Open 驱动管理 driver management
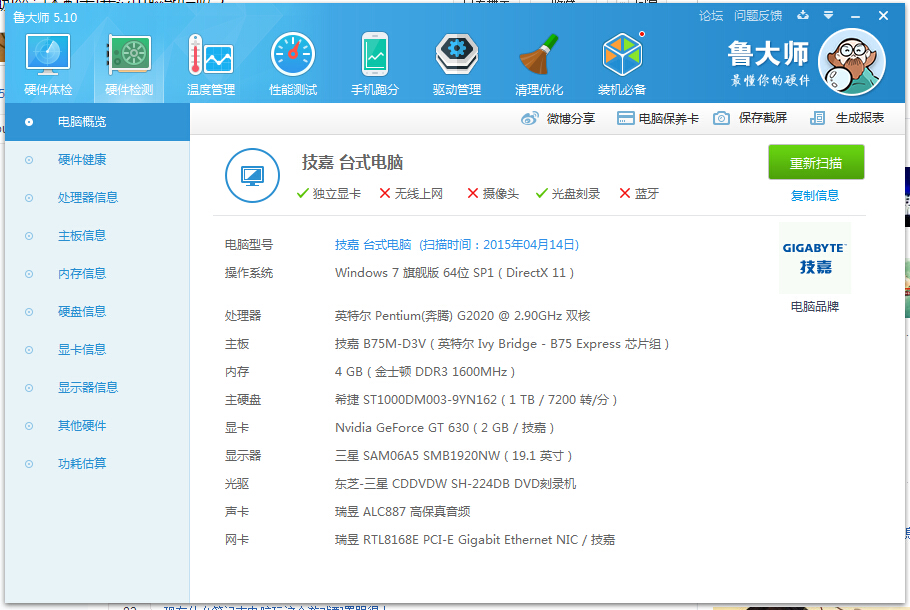 (457, 64)
